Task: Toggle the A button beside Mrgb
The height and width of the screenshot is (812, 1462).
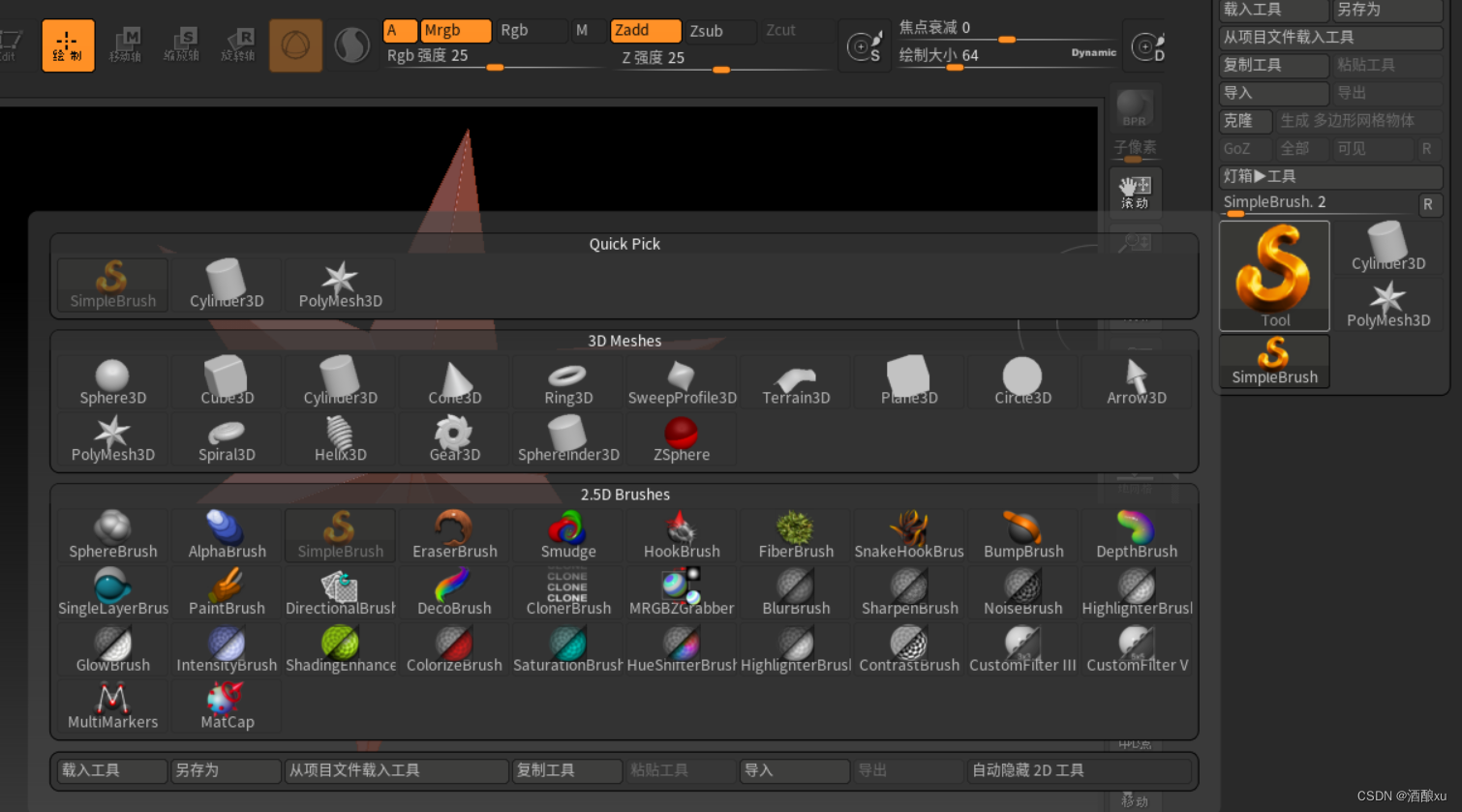Action: click(400, 31)
